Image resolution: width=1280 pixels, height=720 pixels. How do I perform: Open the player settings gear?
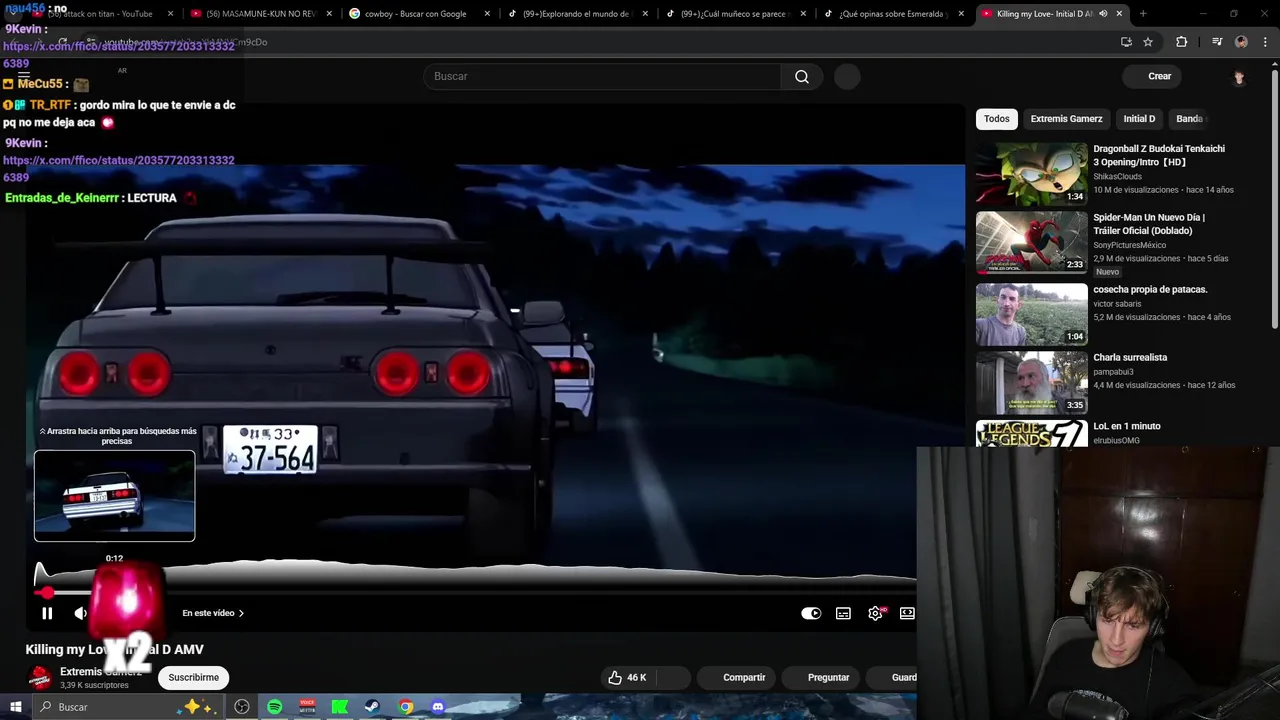(x=875, y=613)
